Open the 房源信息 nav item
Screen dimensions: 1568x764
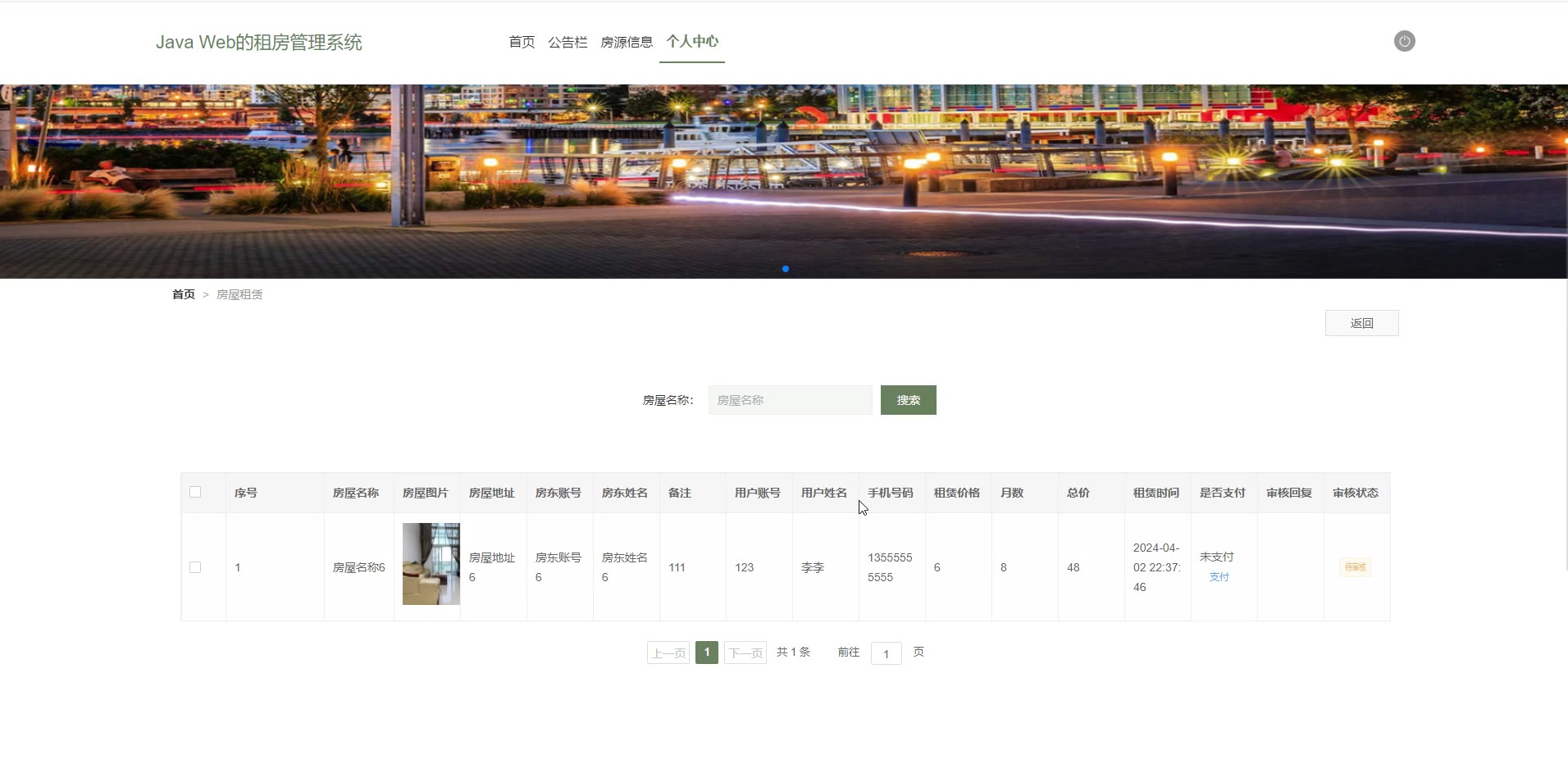(627, 42)
